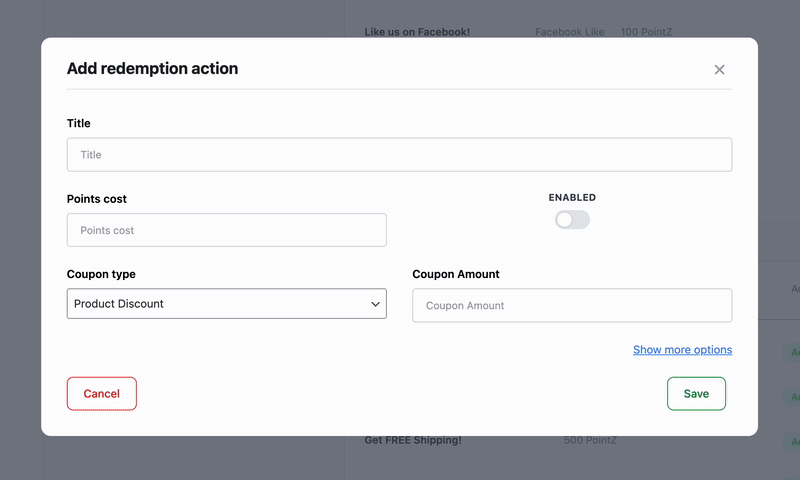
Task: Click the Coupon Amount input field
Action: pos(572,306)
